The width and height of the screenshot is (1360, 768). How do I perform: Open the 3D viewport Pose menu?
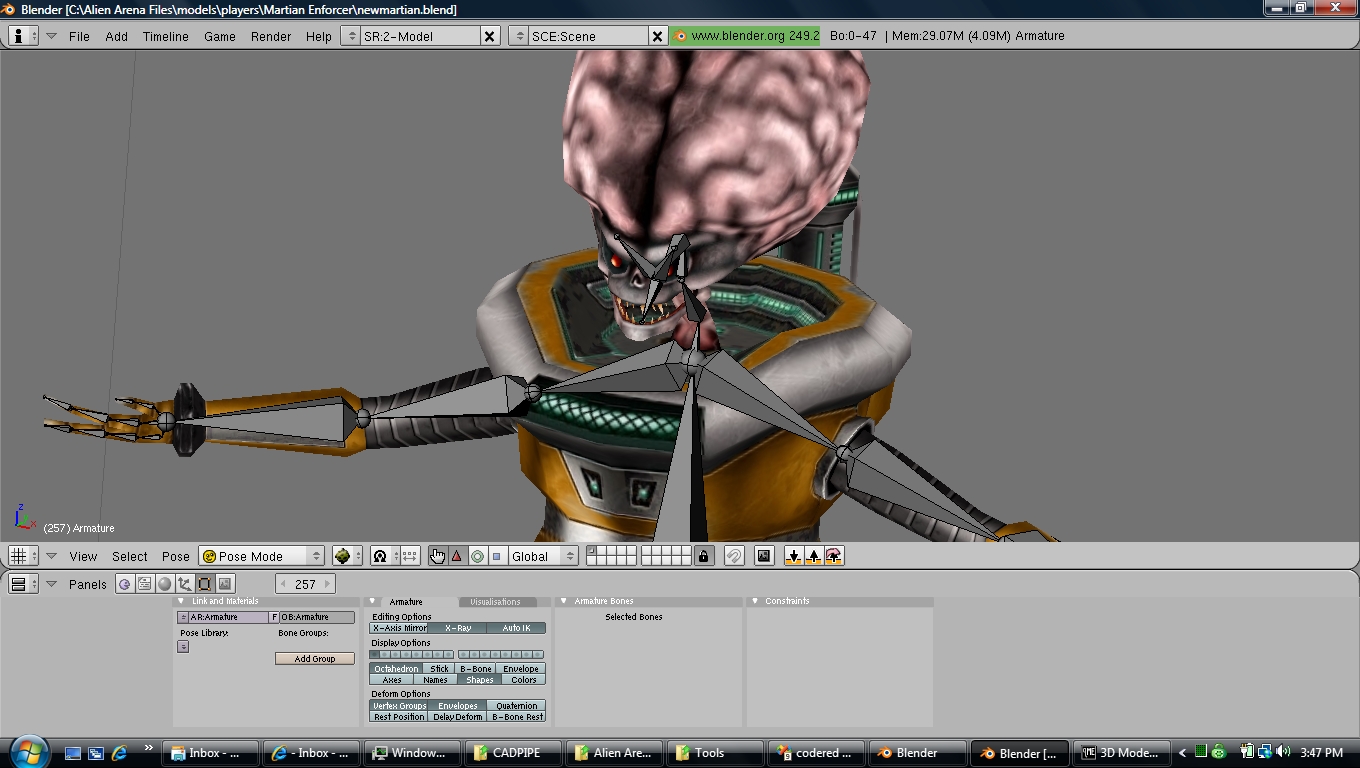(x=175, y=556)
